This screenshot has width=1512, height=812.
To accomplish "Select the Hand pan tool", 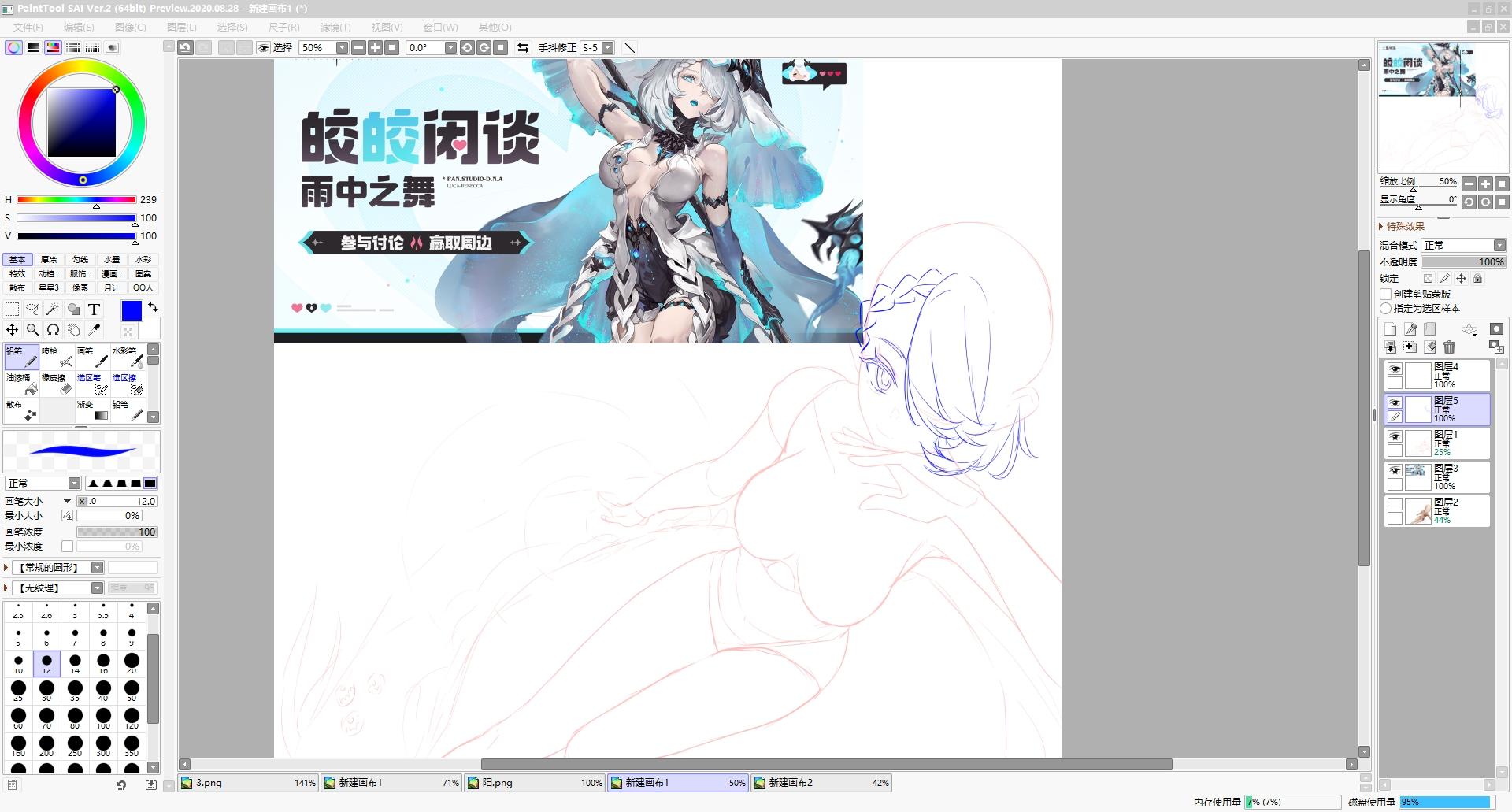I will (73, 330).
